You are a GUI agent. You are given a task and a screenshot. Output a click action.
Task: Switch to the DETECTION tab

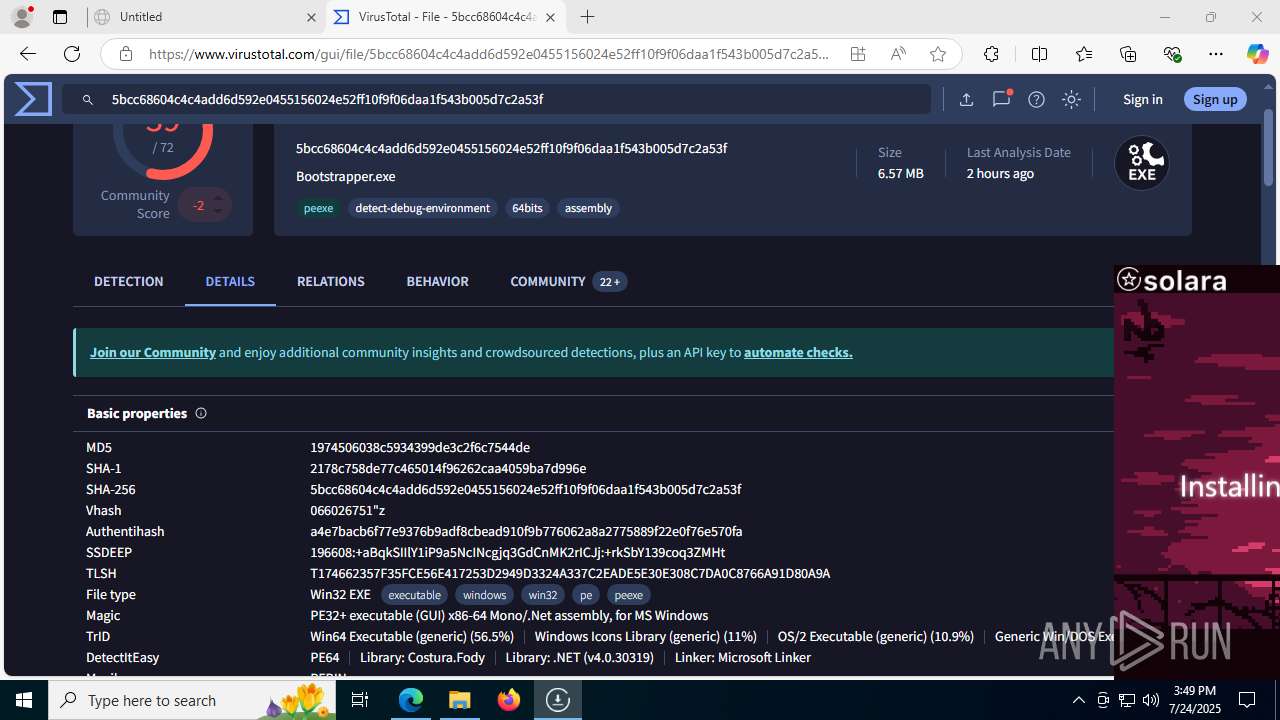[x=129, y=282]
